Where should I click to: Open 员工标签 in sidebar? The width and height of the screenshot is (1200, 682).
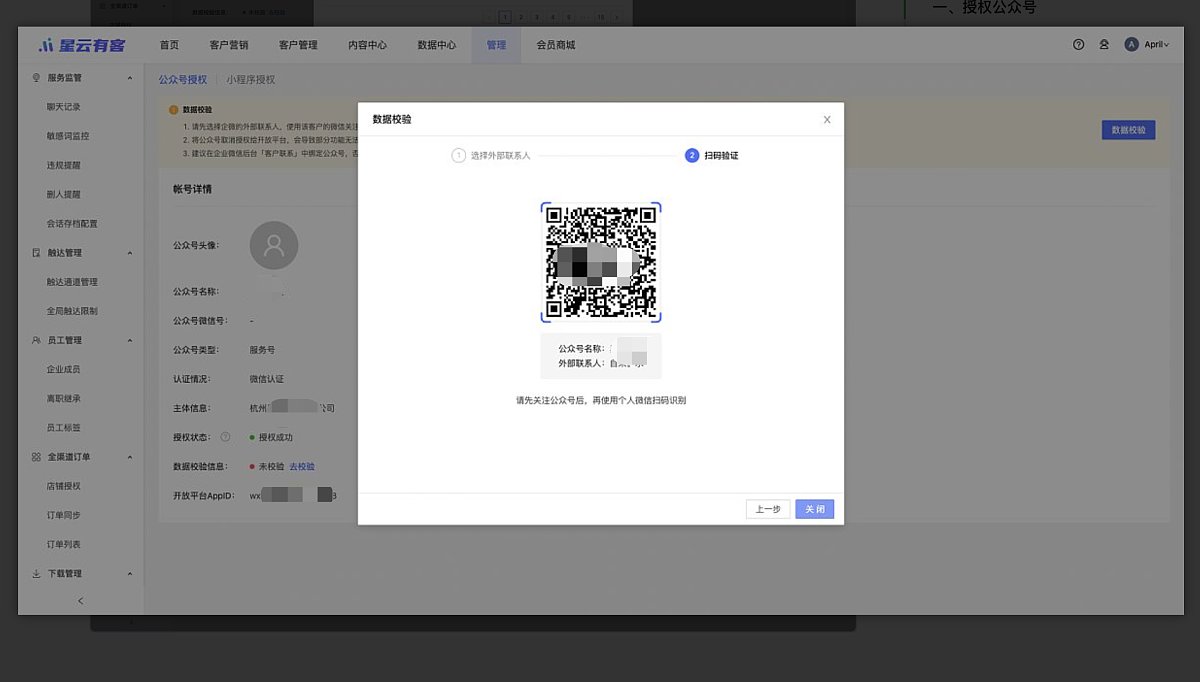[x=63, y=428]
